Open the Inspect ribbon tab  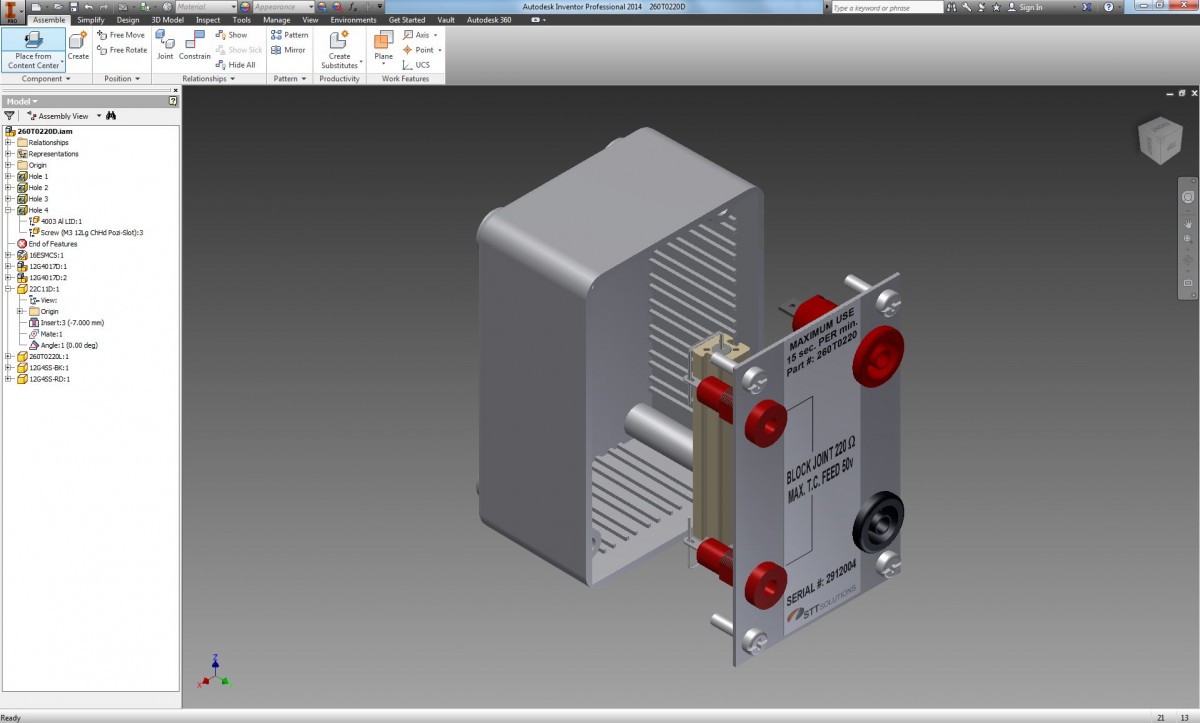click(x=206, y=19)
